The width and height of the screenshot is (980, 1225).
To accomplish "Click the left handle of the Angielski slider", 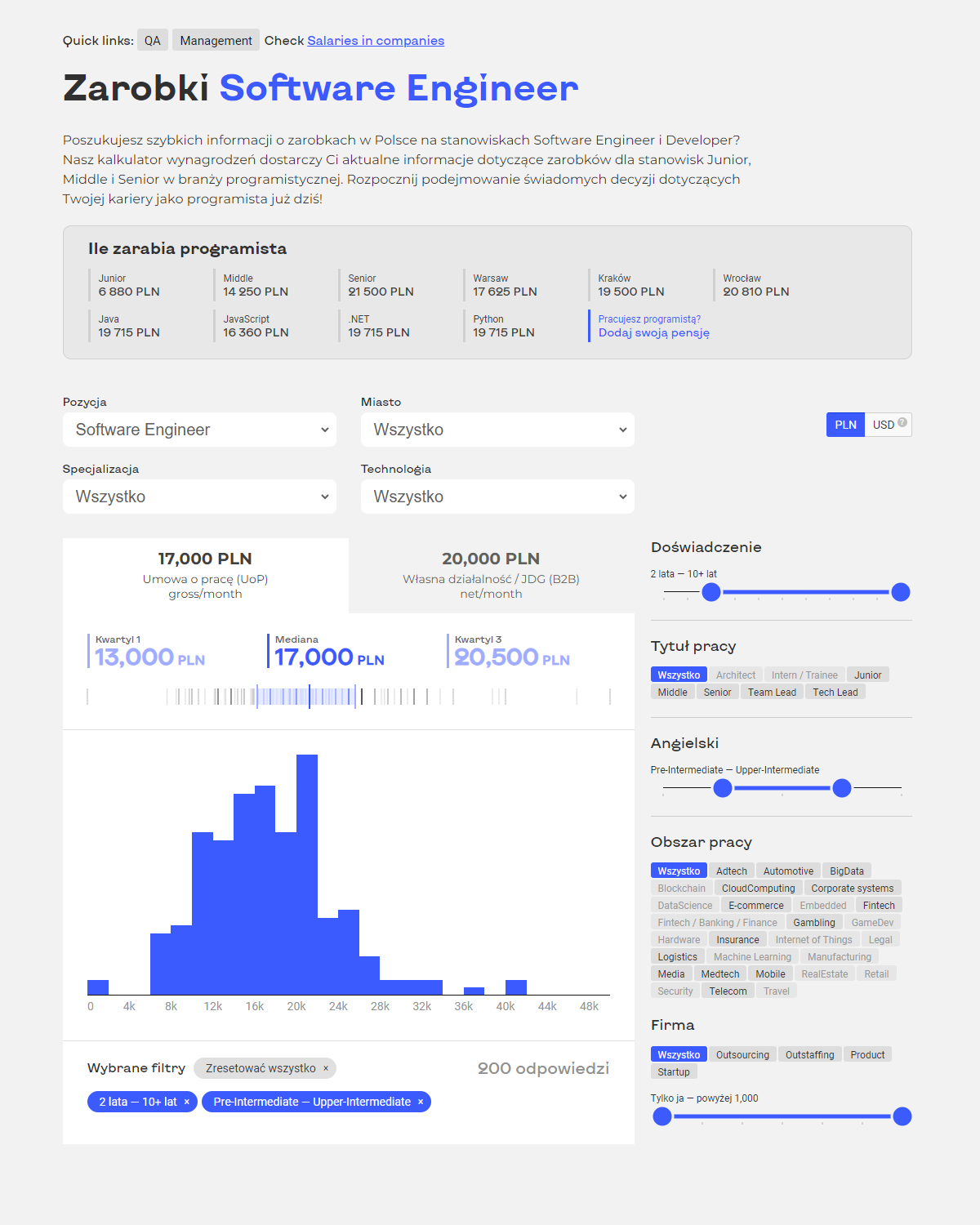I will [x=722, y=788].
